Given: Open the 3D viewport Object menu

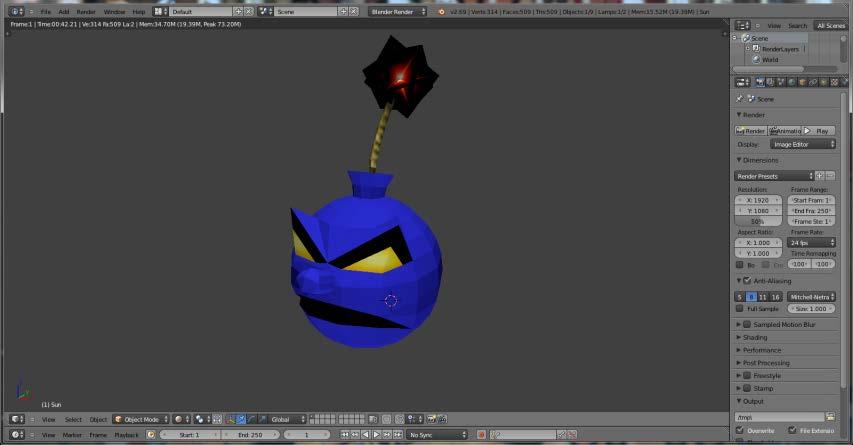Looking at the screenshot, I should tap(98, 419).
